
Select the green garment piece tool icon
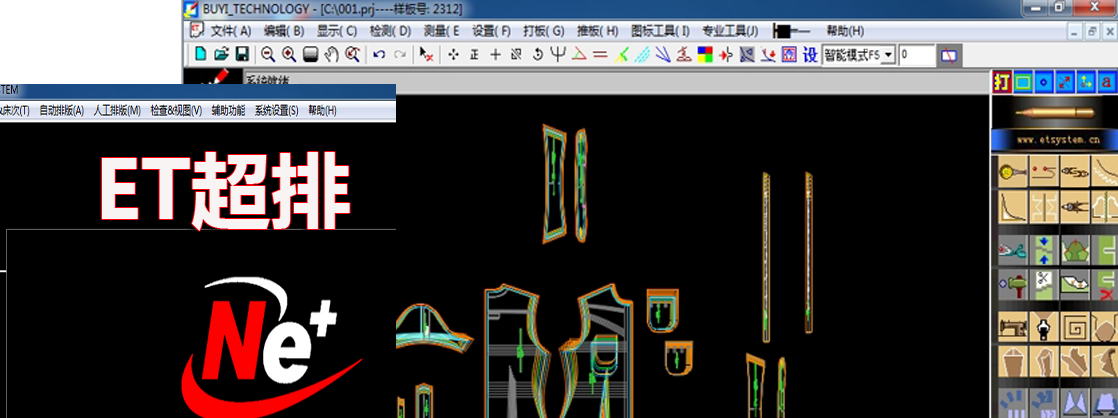pos(1075,251)
